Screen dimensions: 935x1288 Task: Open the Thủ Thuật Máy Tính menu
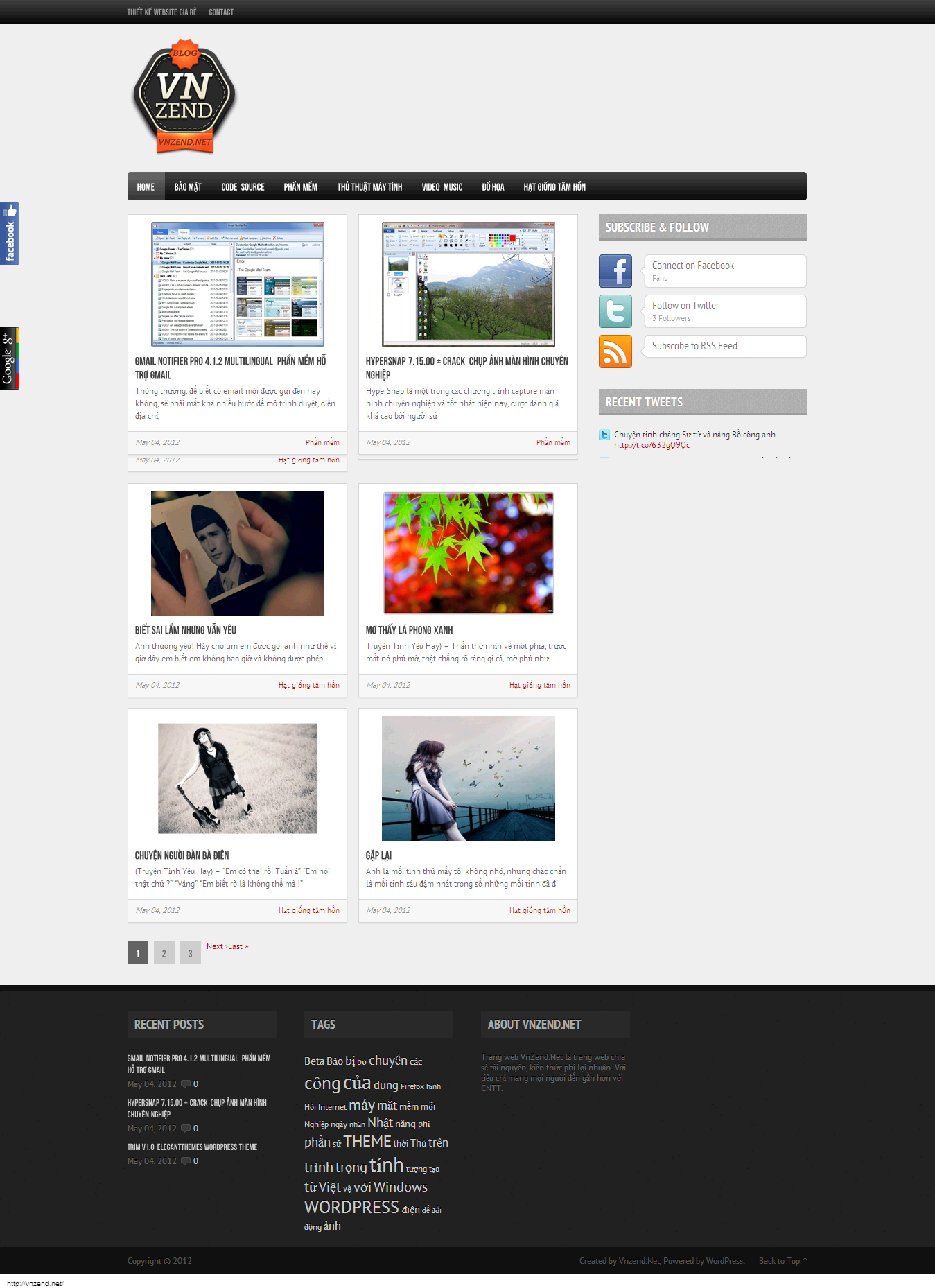[x=369, y=187]
